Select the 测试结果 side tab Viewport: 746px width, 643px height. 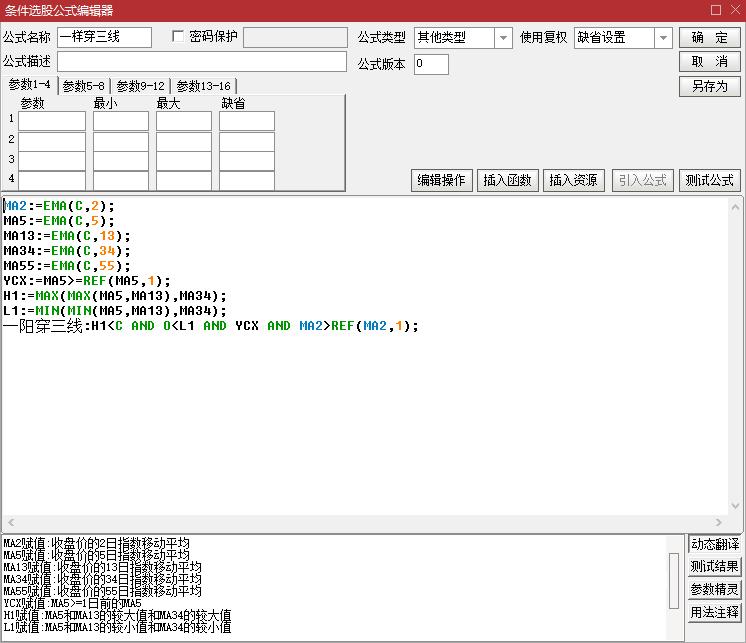pos(715,566)
